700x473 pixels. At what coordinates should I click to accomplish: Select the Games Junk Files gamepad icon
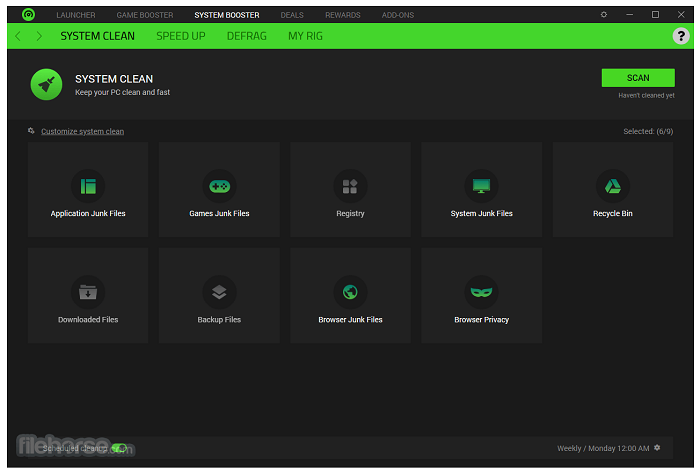point(219,186)
